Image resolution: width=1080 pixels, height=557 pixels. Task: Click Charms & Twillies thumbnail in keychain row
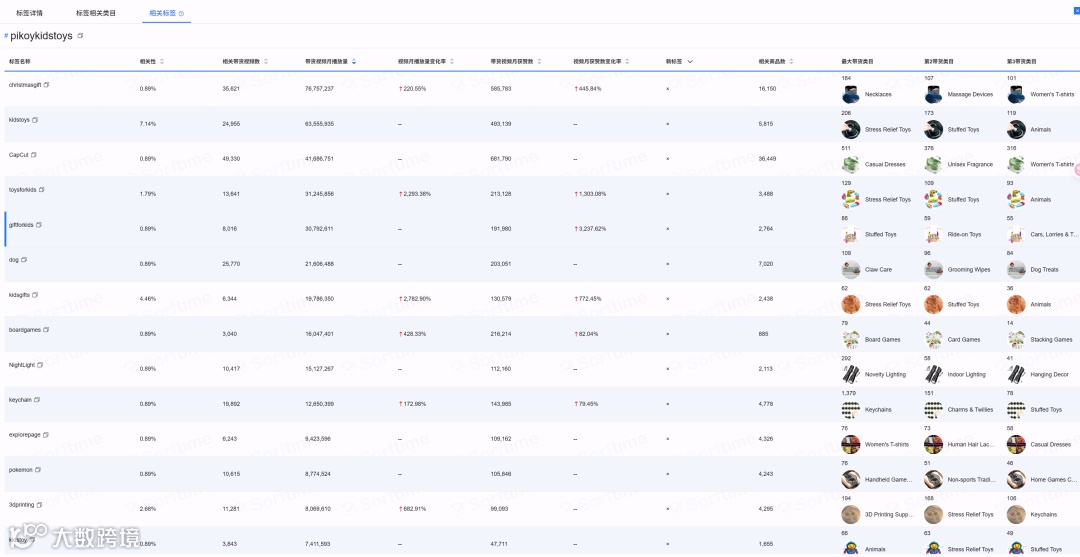click(x=933, y=410)
